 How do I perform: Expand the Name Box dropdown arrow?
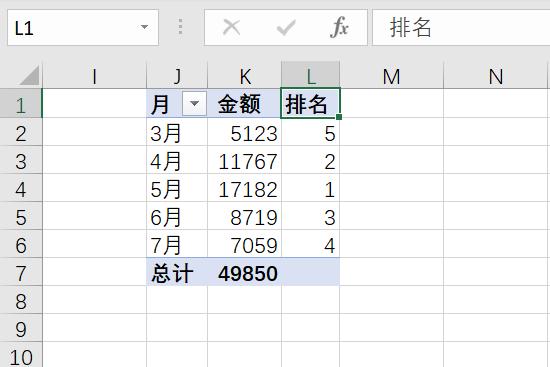click(144, 27)
